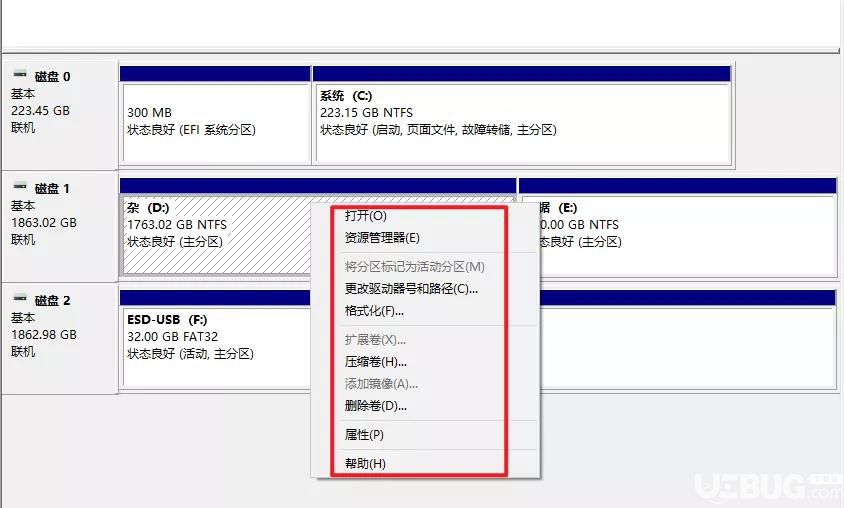Click the 磁盘 0 label

[x=52, y=76]
